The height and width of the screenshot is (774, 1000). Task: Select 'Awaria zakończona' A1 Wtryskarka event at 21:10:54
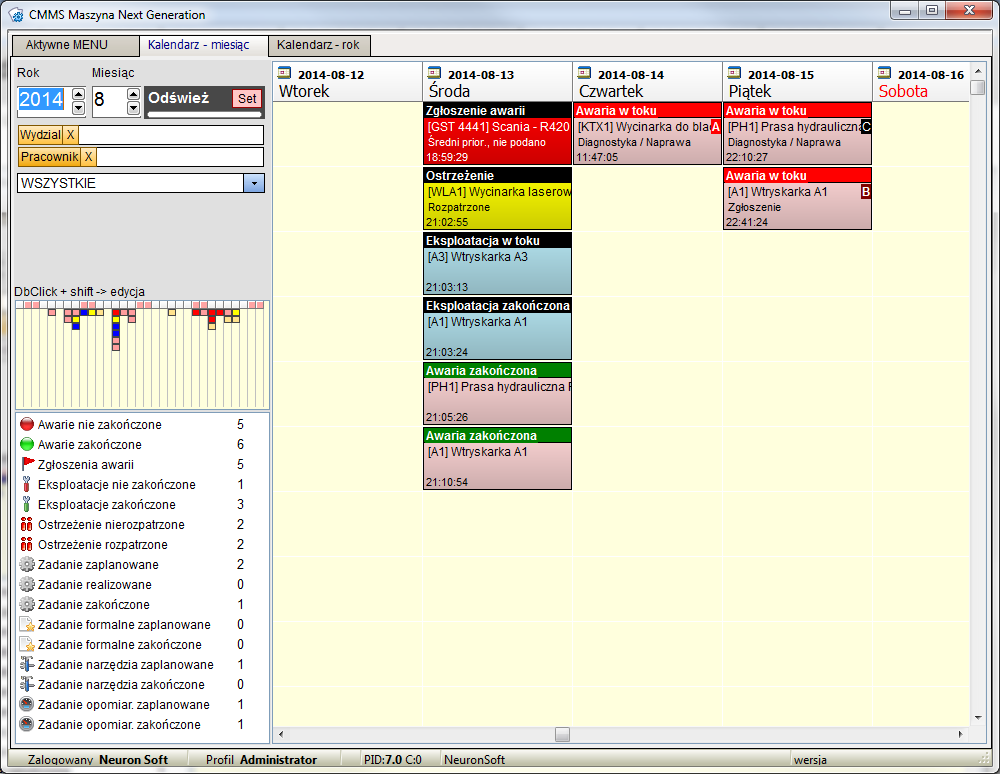[x=497, y=458]
